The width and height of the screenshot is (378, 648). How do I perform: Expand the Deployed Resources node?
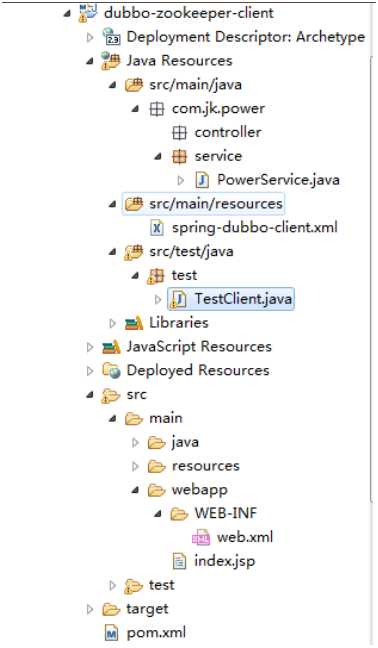tap(90, 371)
